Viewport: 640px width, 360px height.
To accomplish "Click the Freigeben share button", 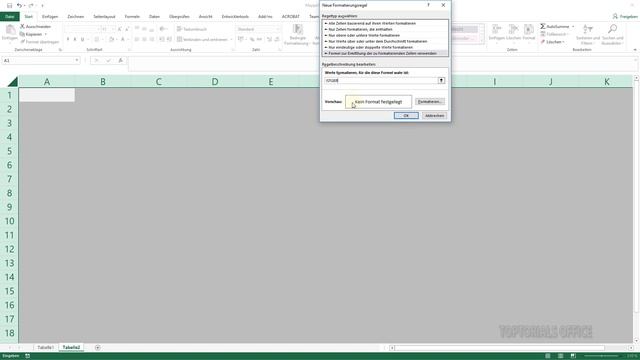I will point(625,16).
